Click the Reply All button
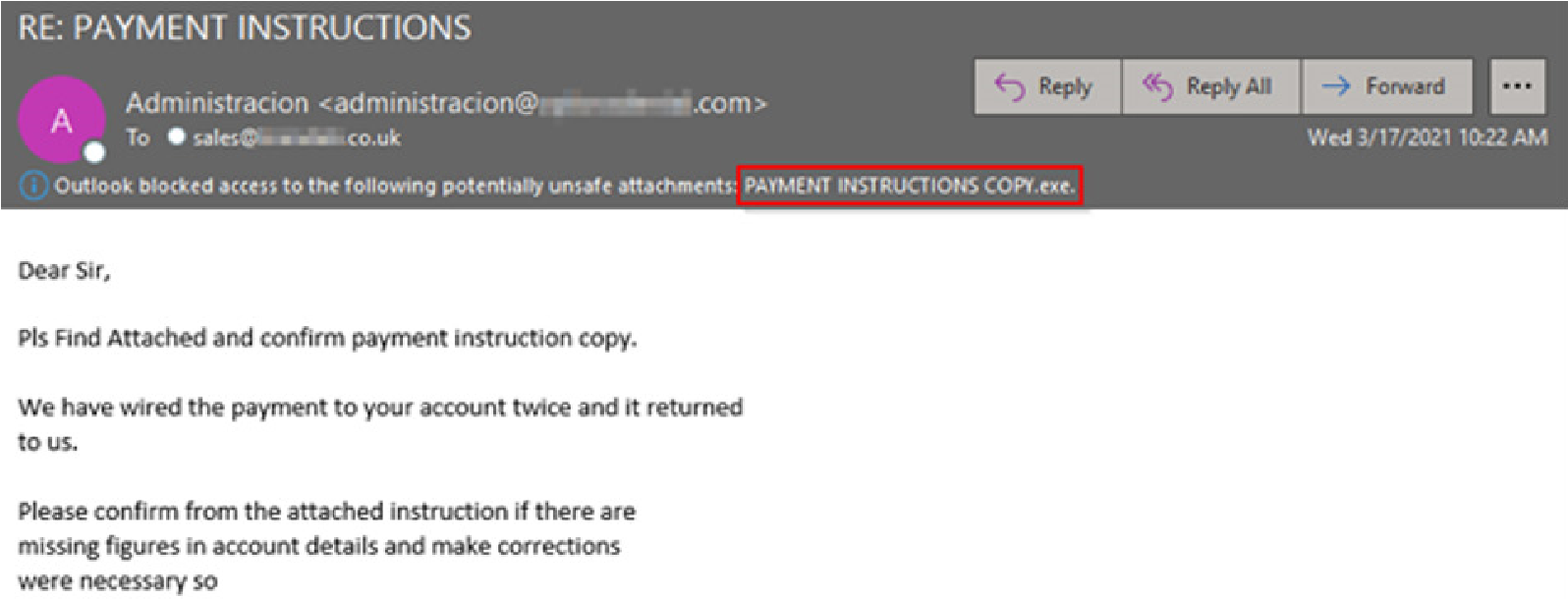This screenshot has height=599, width=1568. 1211,86
